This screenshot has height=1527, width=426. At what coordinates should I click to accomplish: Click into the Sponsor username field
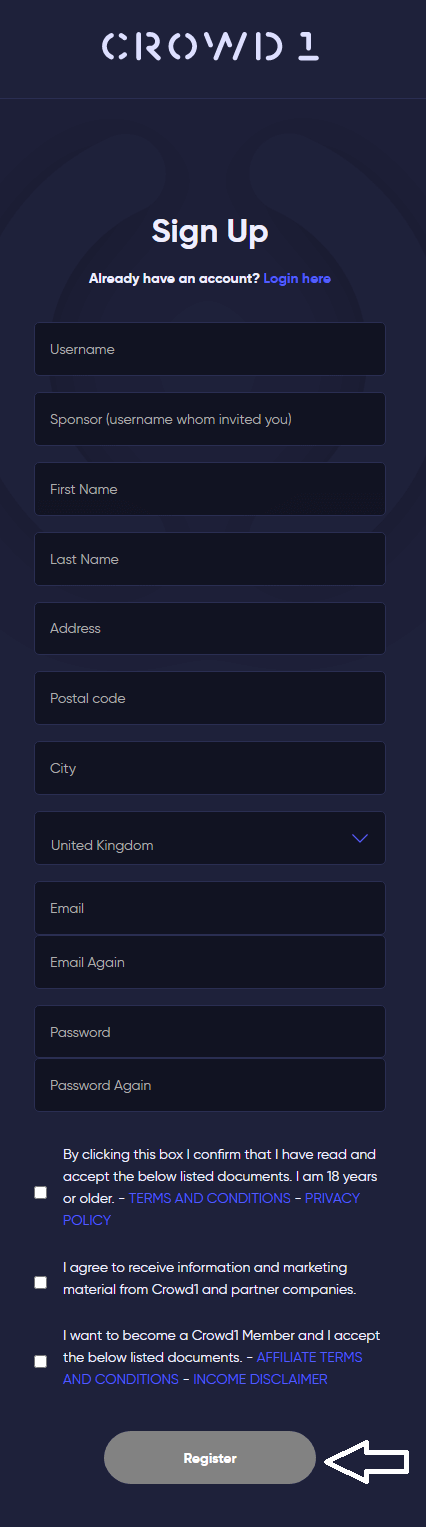pyautogui.click(x=210, y=419)
